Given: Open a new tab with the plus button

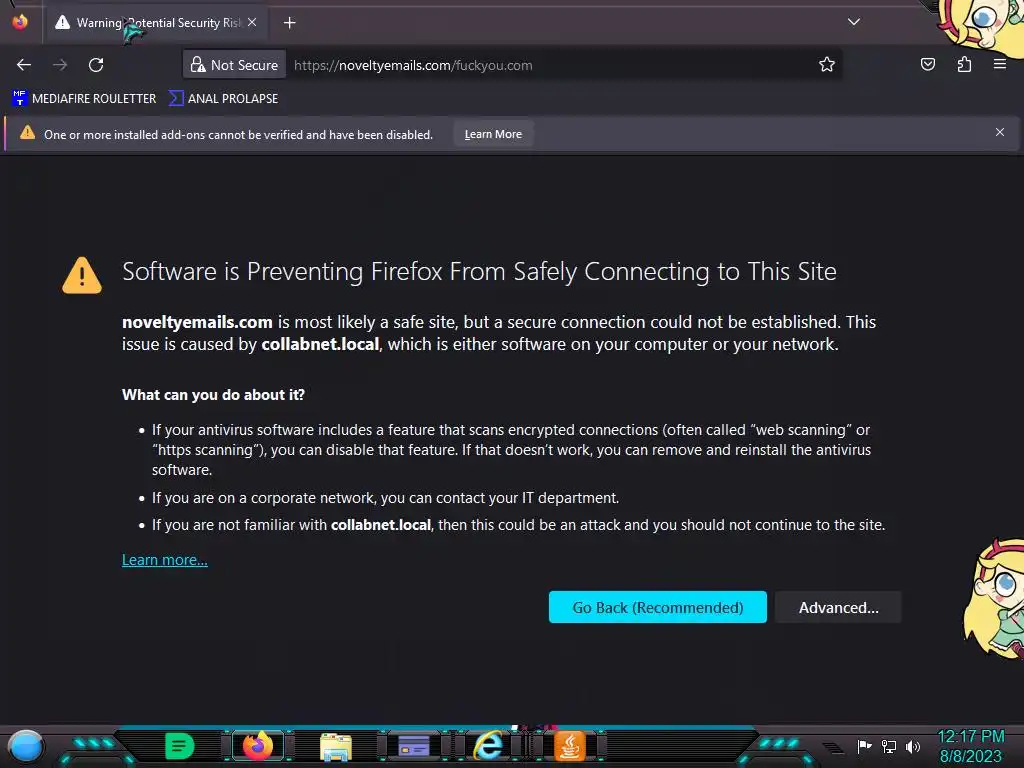Looking at the screenshot, I should pos(289,23).
